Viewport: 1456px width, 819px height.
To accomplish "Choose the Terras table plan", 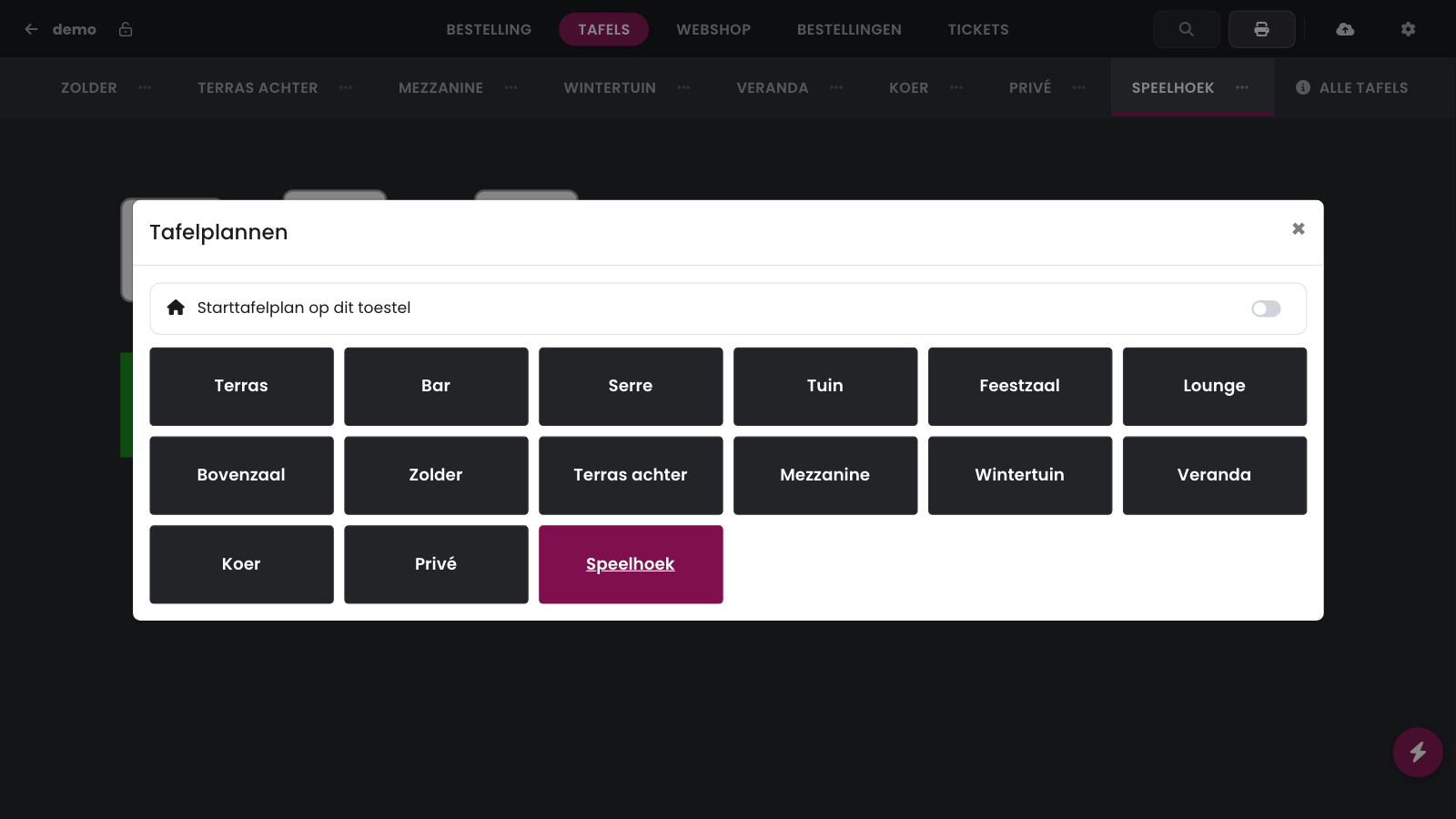I will (241, 386).
